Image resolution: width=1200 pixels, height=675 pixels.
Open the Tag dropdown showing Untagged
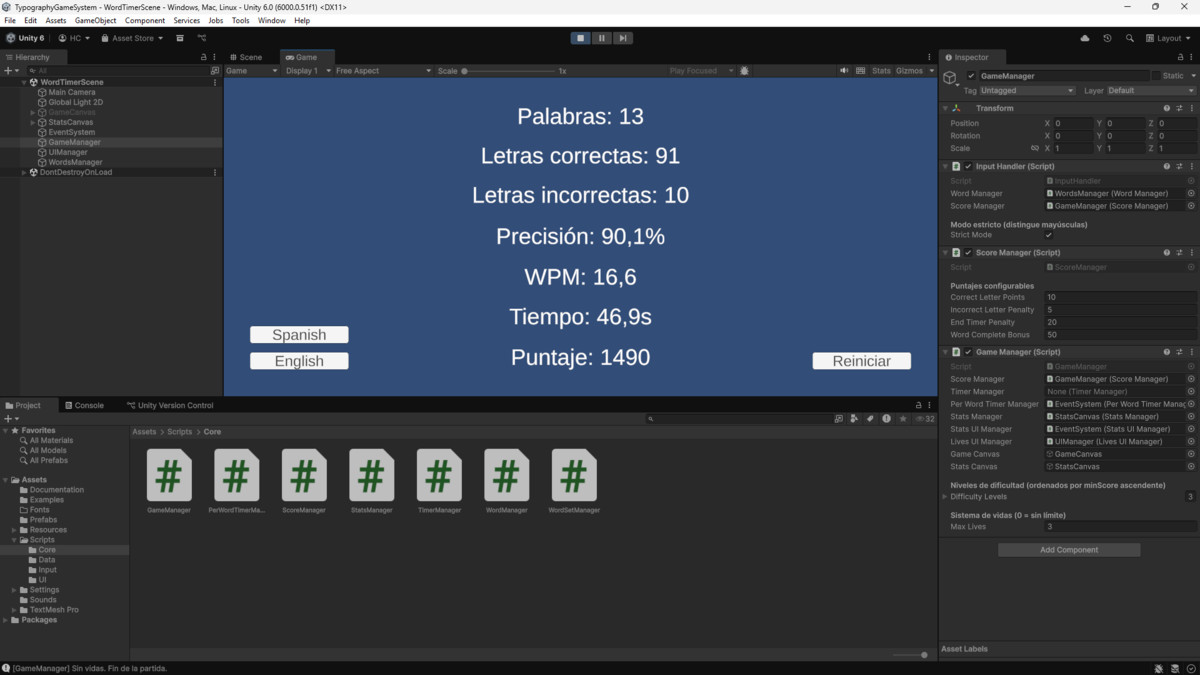[1027, 90]
